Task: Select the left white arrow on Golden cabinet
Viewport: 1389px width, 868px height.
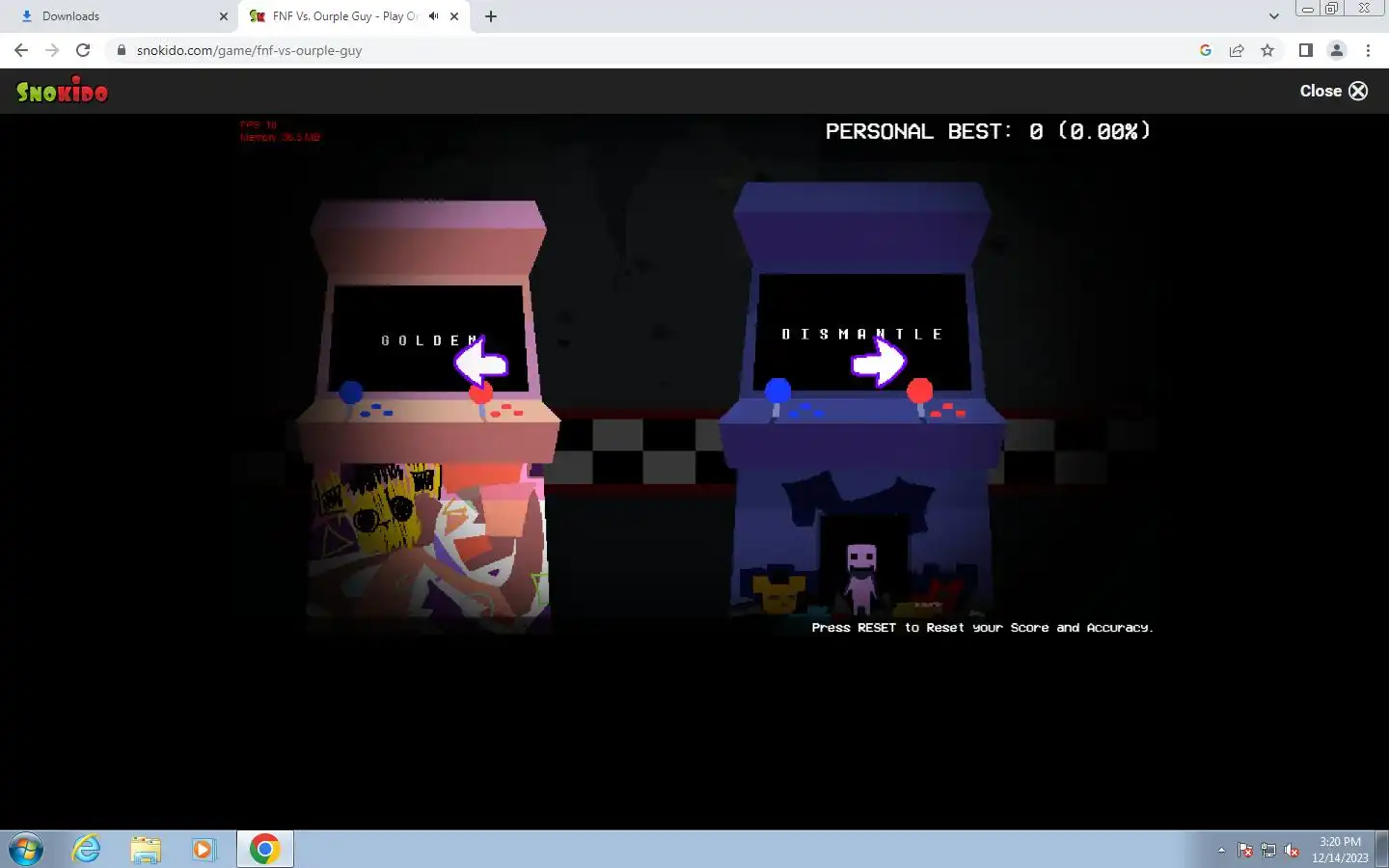Action: tap(480, 363)
